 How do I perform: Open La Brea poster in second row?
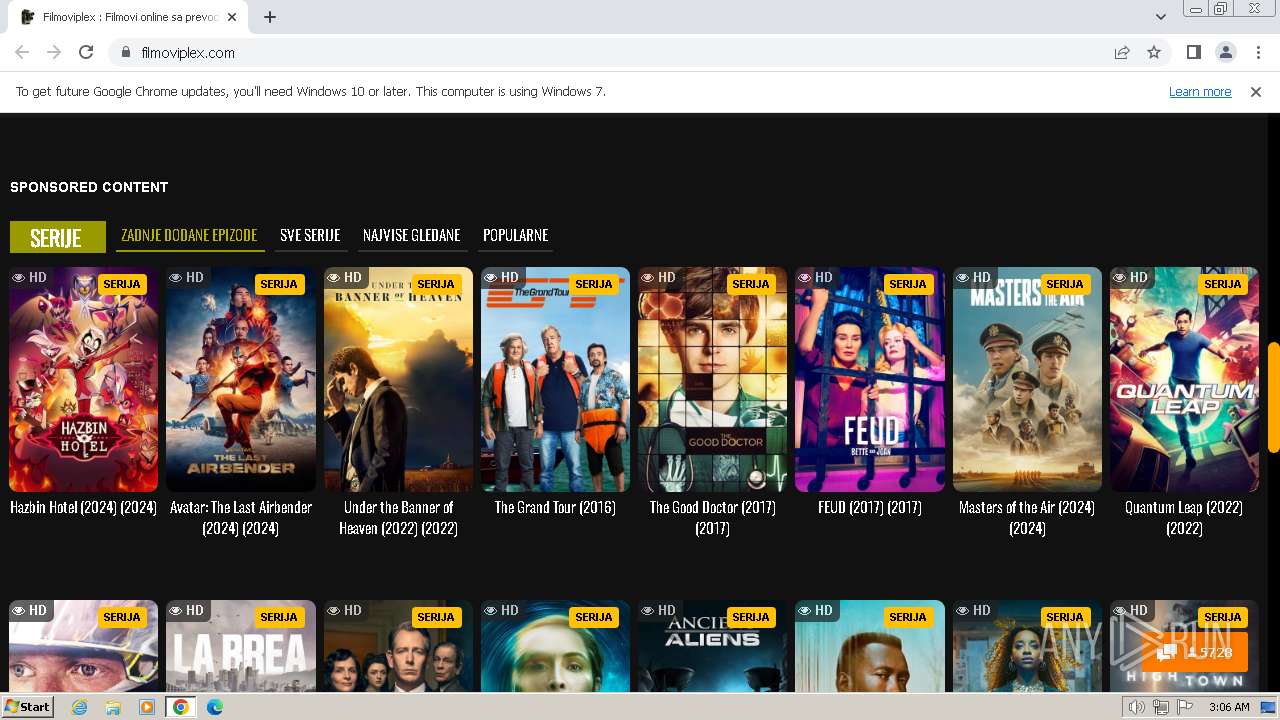[241, 646]
